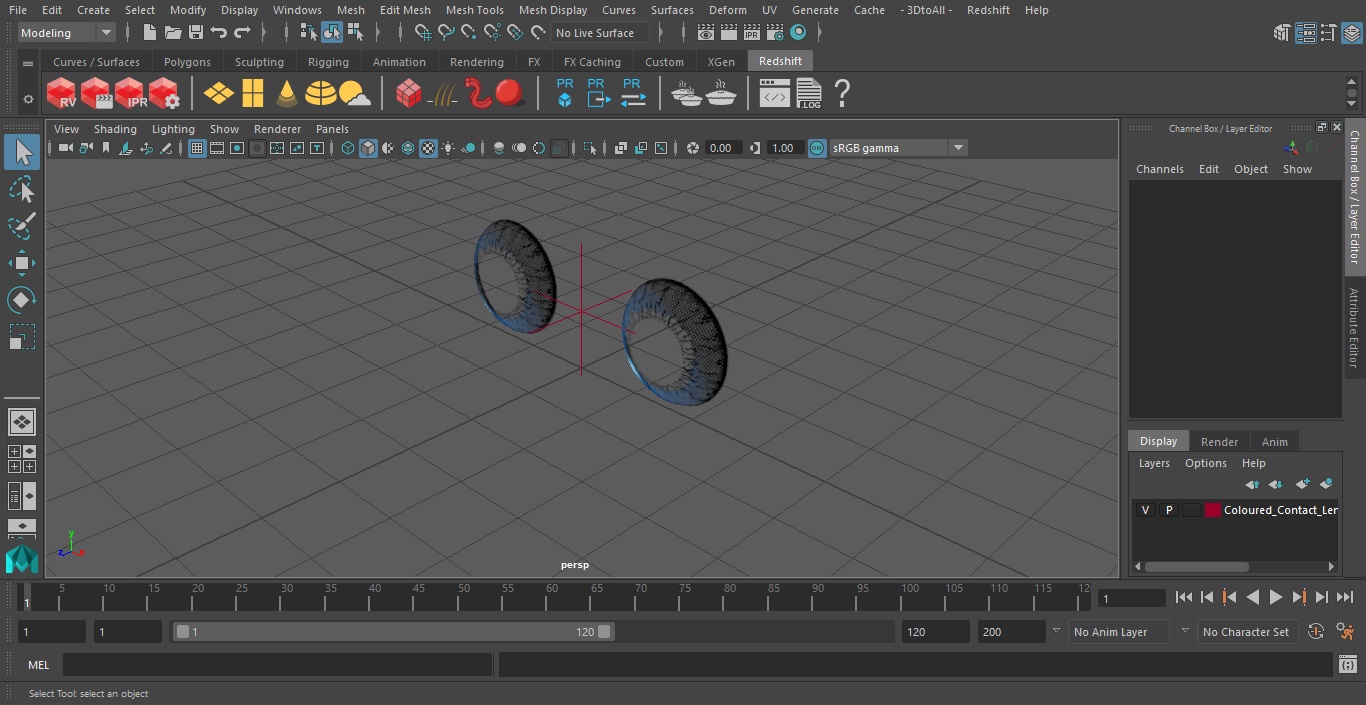1366x705 pixels.
Task: Switch to the Render layer tab
Action: pyautogui.click(x=1219, y=442)
